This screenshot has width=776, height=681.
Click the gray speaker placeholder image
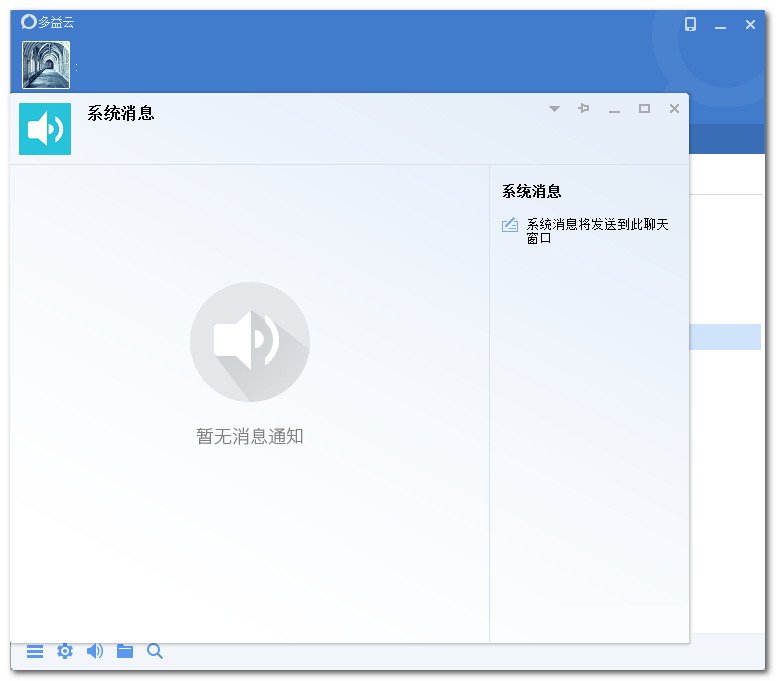[x=250, y=342]
